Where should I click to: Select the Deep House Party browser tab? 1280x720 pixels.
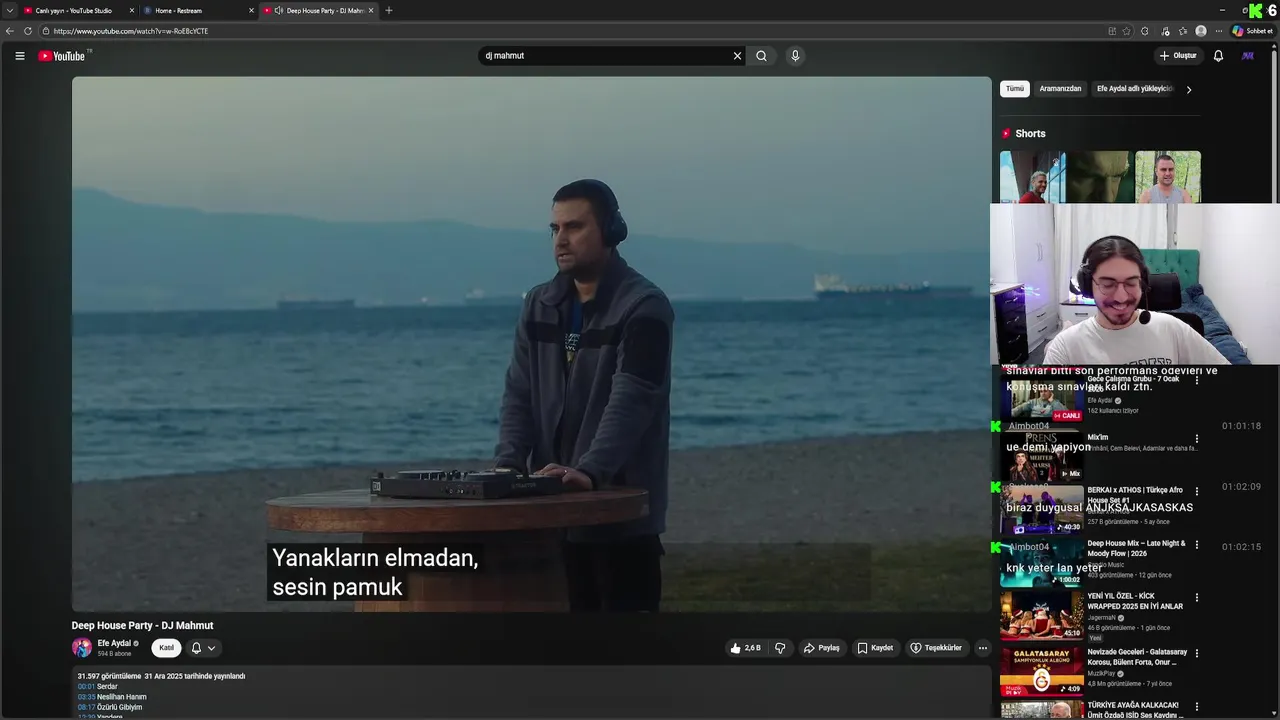pyautogui.click(x=325, y=10)
